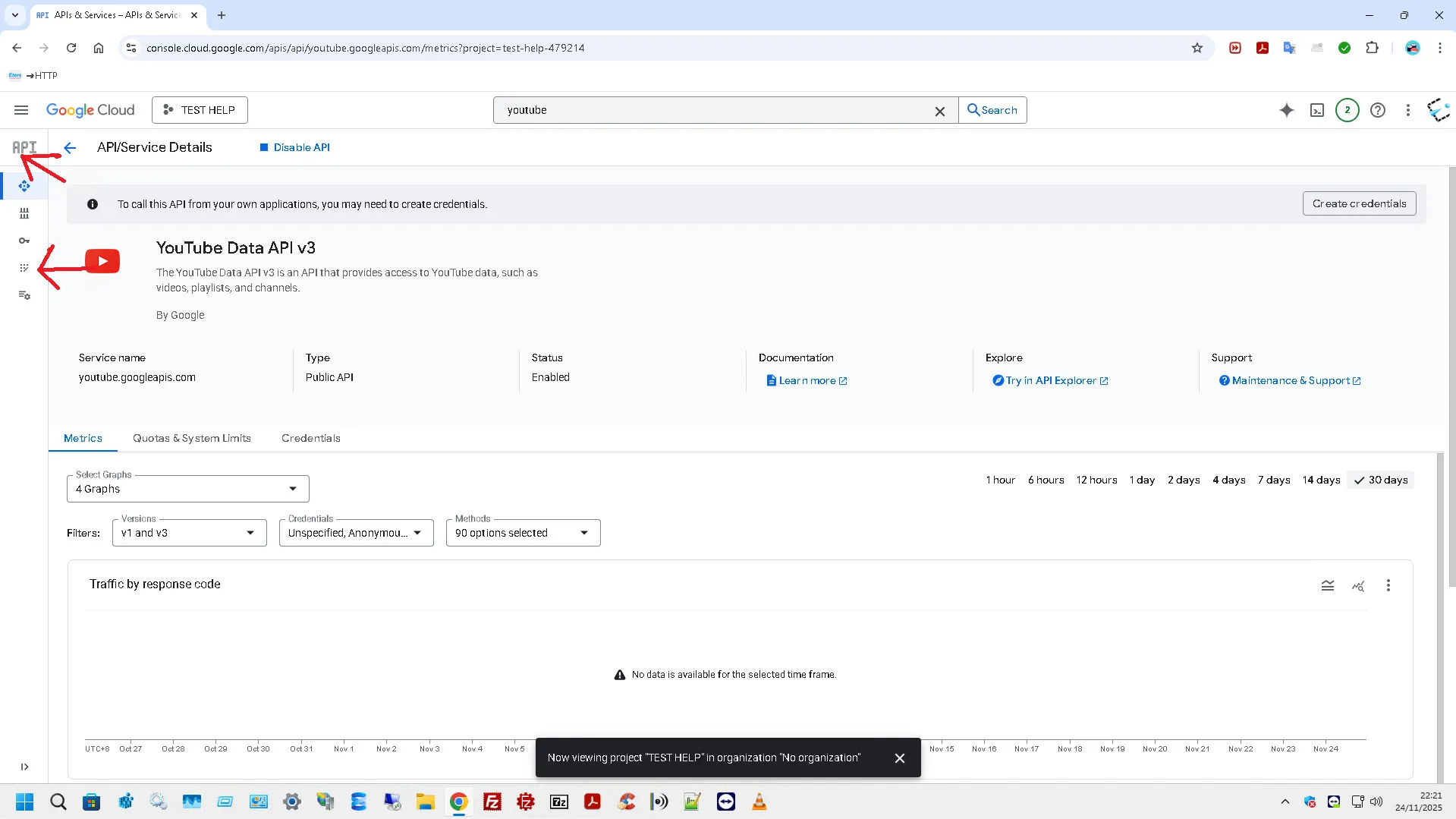Viewport: 1456px width, 819px height.
Task: Expand the Select Graphs dropdown
Action: 187,489
